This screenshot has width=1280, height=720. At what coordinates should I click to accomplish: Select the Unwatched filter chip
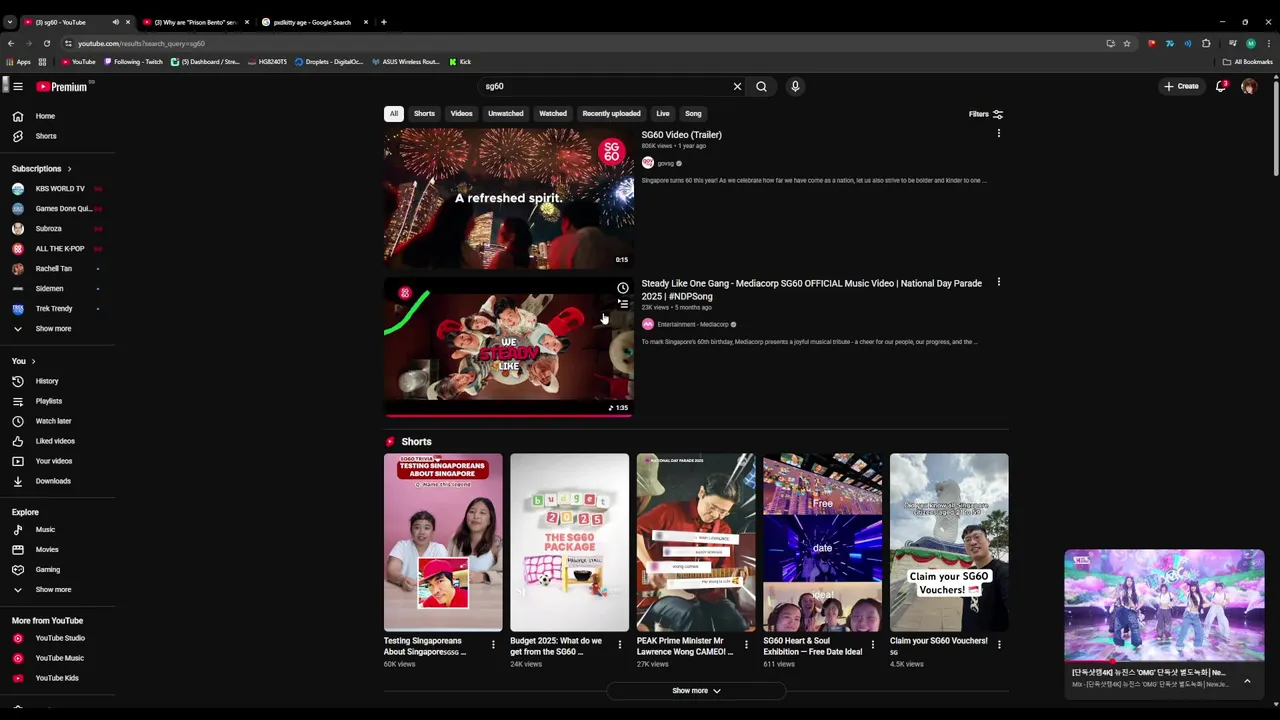(x=506, y=113)
